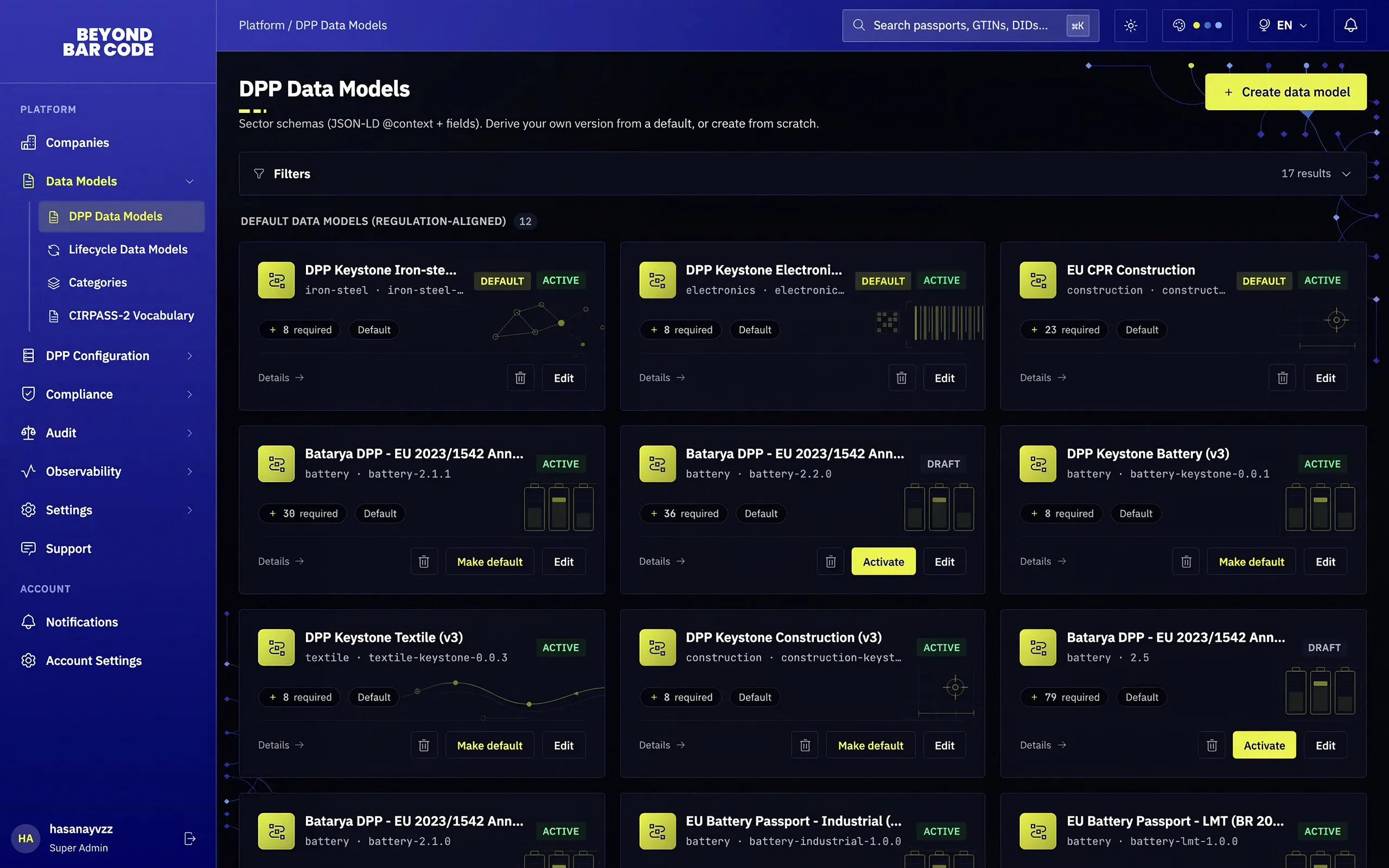Image resolution: width=1389 pixels, height=868 pixels.
Task: Delete DPP Keystone Battery (v3) model
Action: 1186,561
